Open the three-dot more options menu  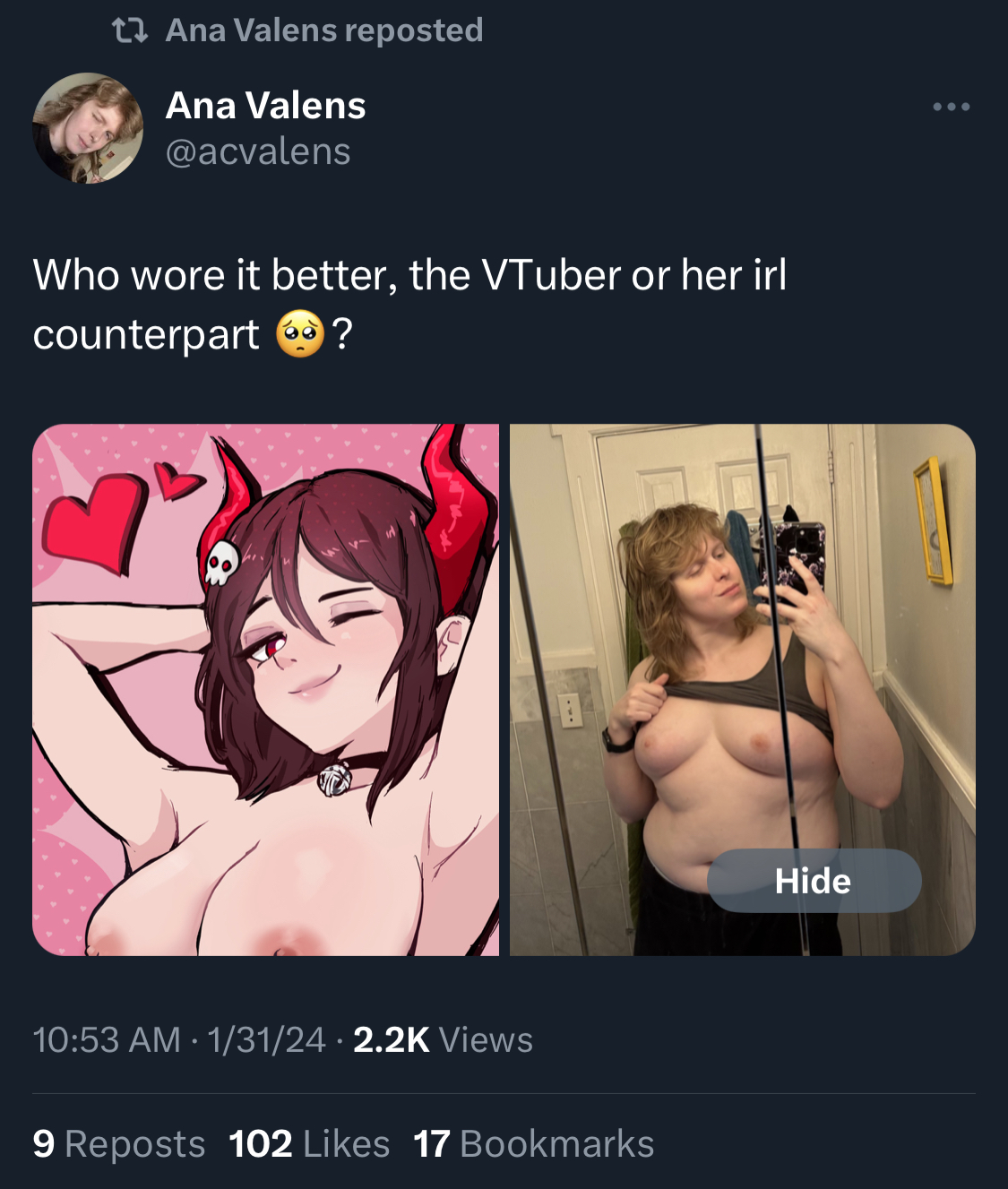[x=951, y=107]
